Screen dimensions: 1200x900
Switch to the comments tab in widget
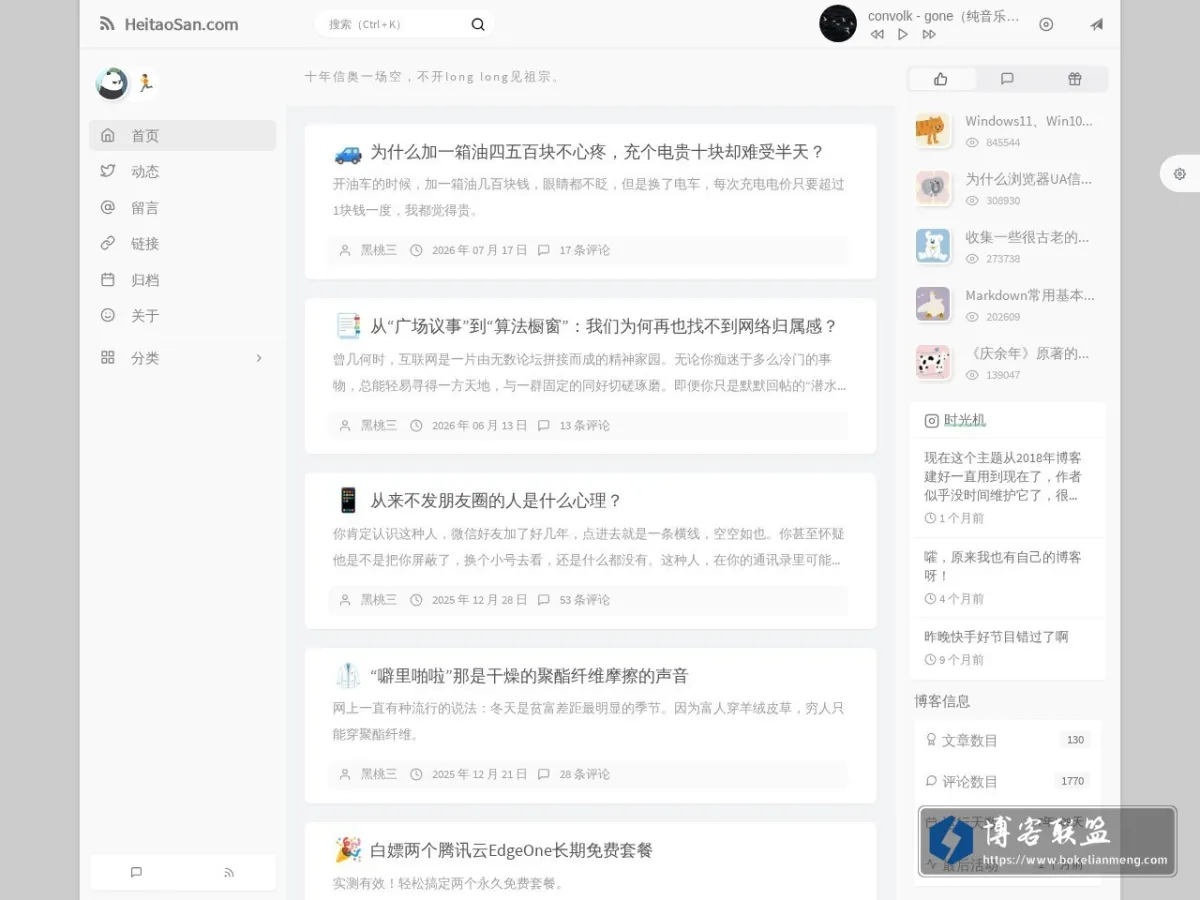coord(1007,79)
